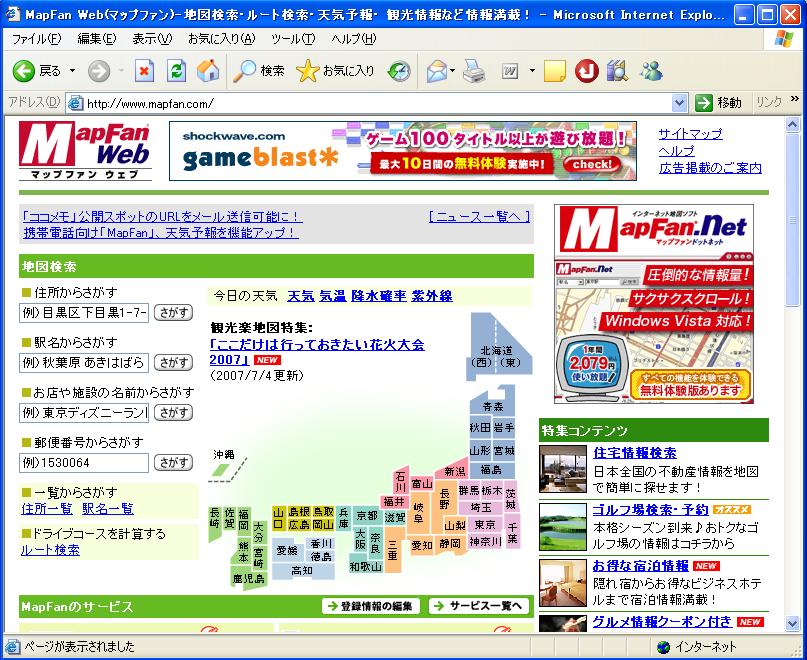Click the Mail envelope icon
807x660 pixels.
(x=437, y=71)
